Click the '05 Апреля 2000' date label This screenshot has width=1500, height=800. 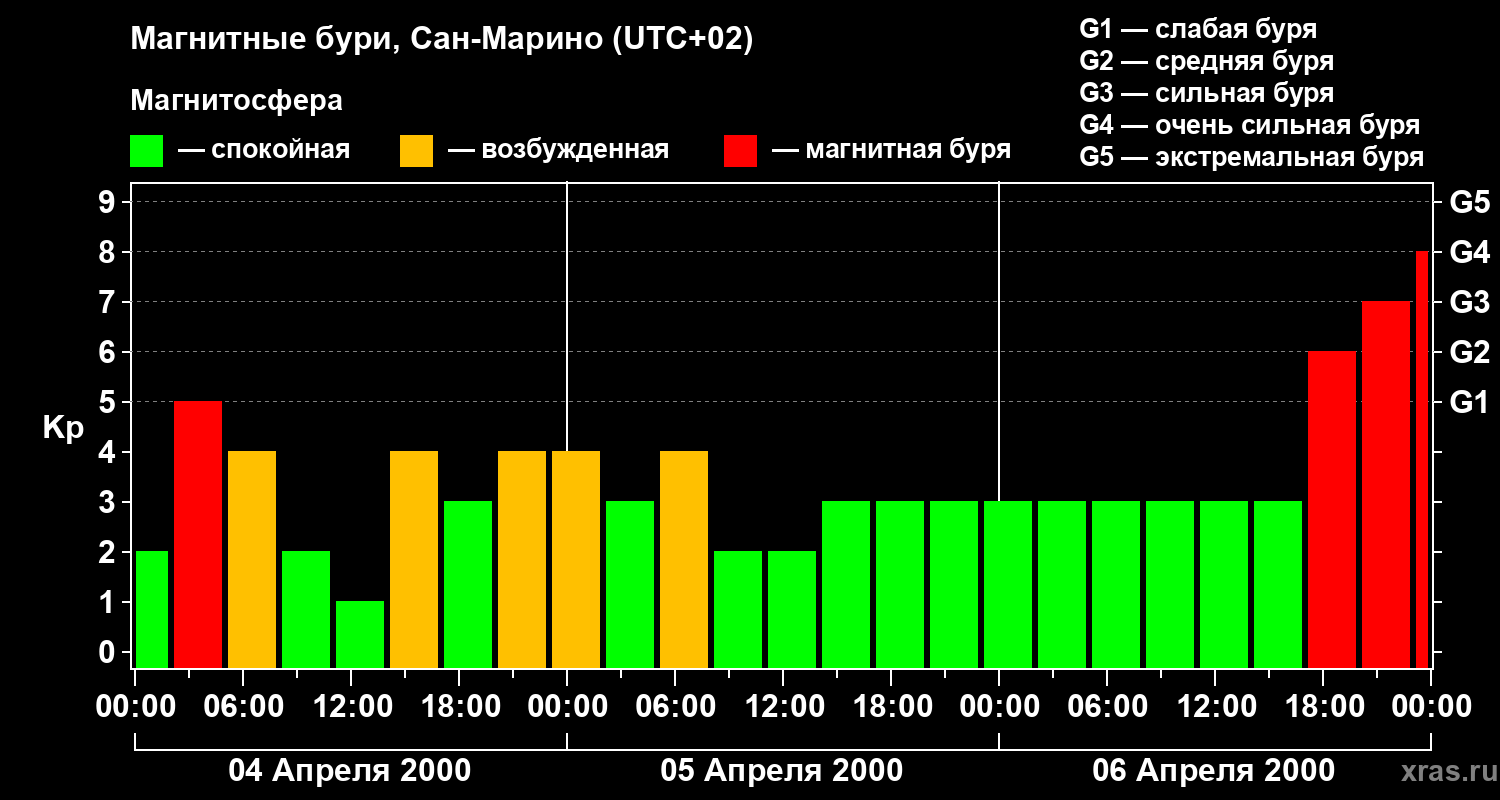coord(782,770)
